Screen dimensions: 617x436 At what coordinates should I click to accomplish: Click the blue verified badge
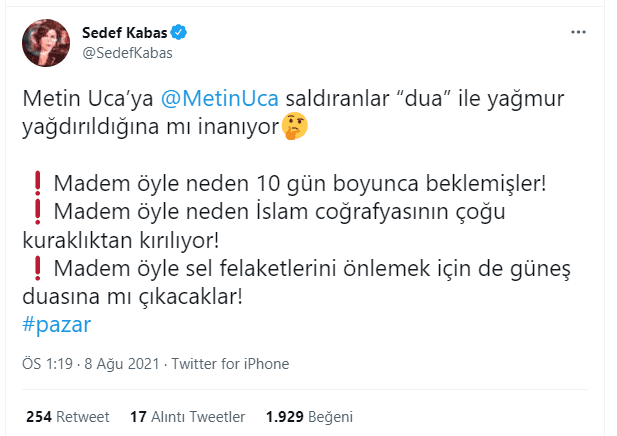tap(180, 31)
